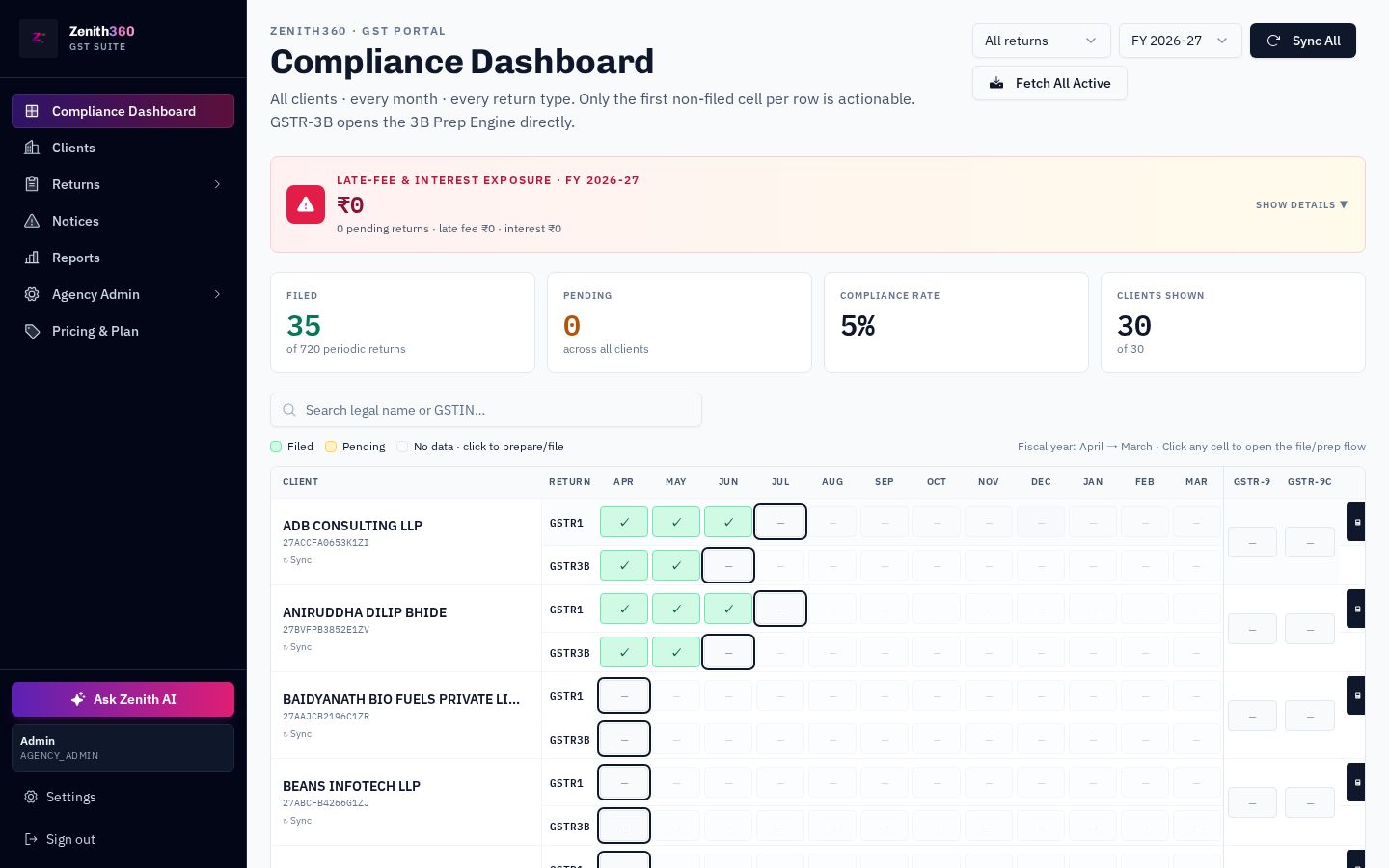Image resolution: width=1389 pixels, height=868 pixels.
Task: Open ADB CONSULTING GSTR-9 annual cell
Action: (x=1252, y=542)
